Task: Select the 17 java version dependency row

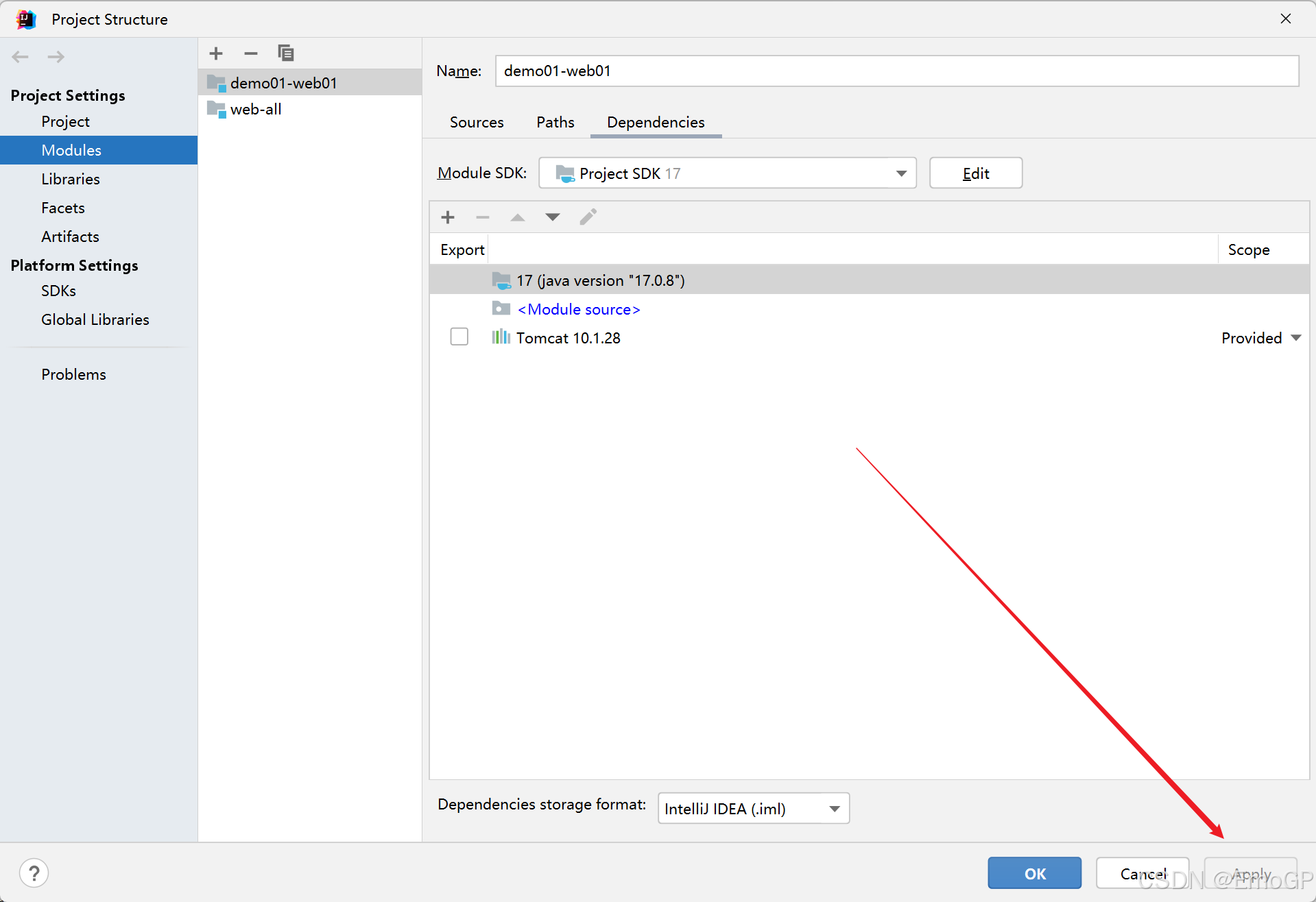Action: coord(870,280)
